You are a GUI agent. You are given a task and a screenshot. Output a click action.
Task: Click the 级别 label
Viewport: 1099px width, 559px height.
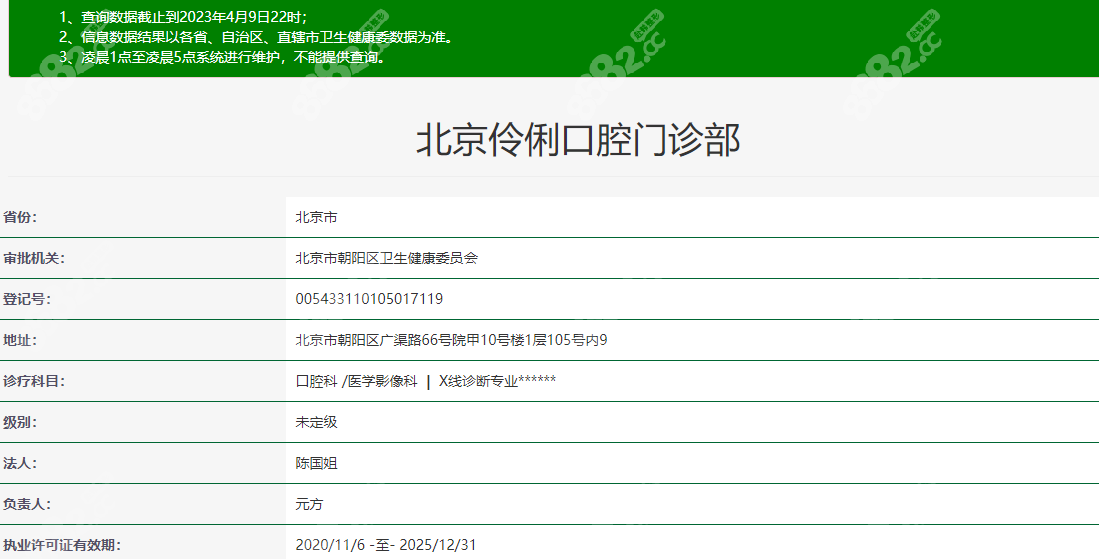coord(20,422)
